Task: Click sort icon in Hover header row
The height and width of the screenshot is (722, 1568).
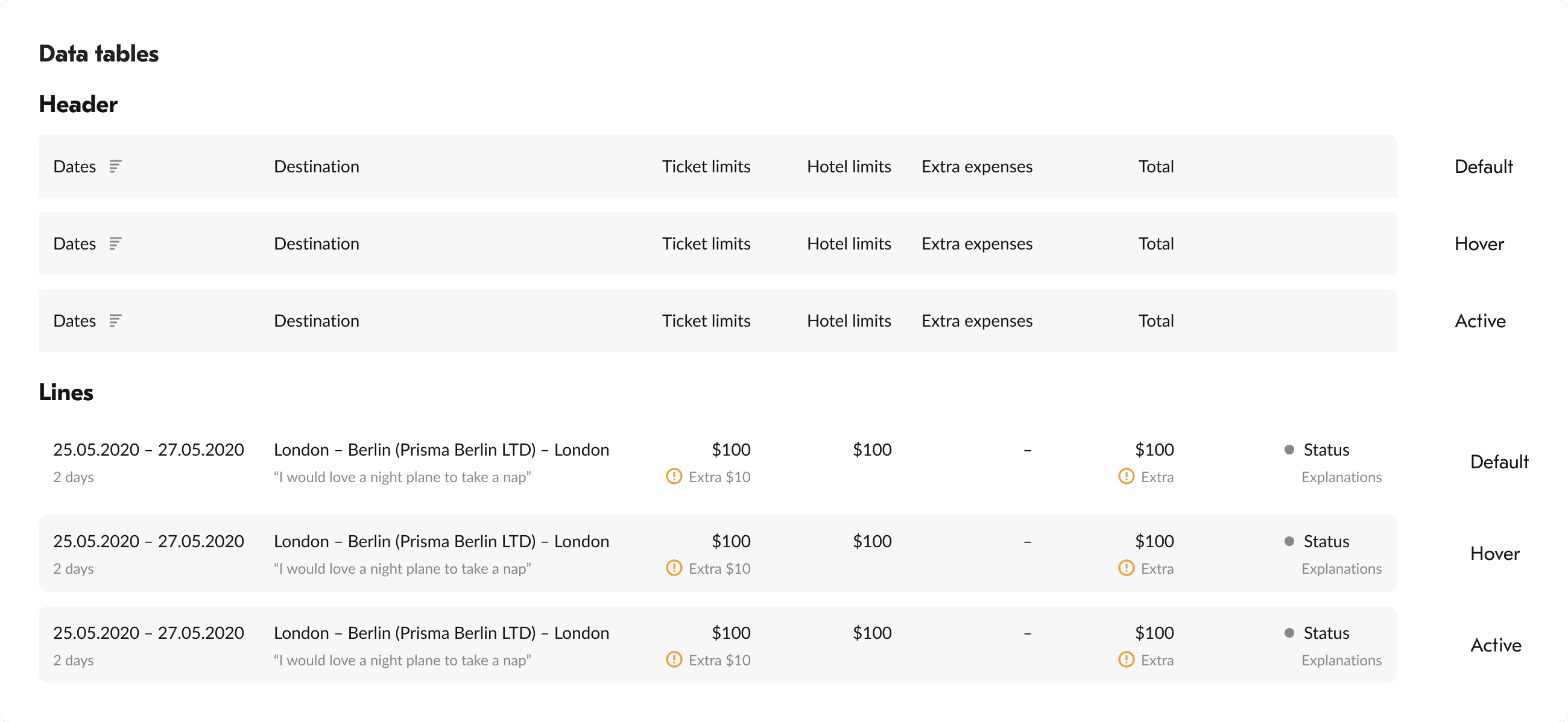Action: 115,243
